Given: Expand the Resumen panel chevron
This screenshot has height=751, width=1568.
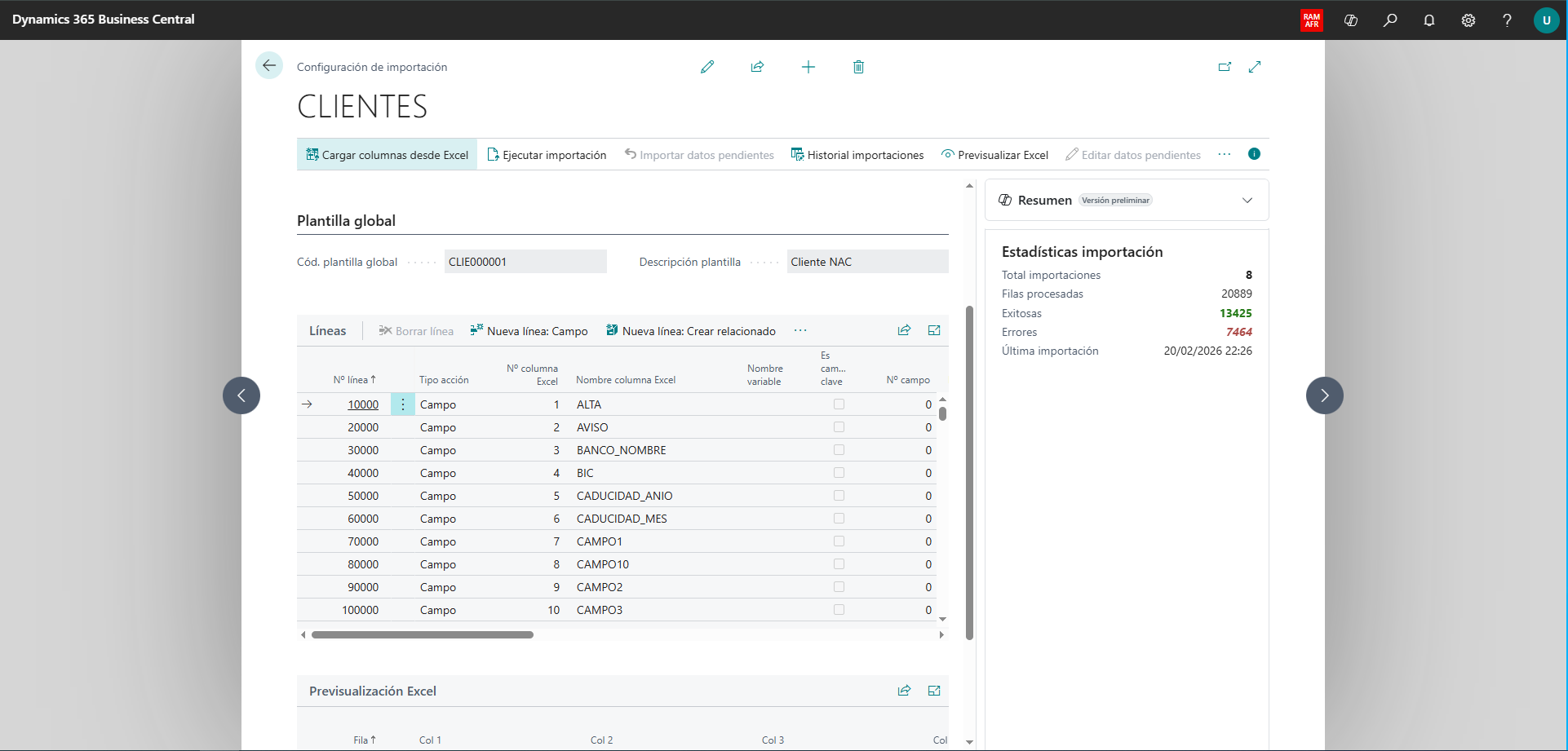Looking at the screenshot, I should pyautogui.click(x=1247, y=201).
